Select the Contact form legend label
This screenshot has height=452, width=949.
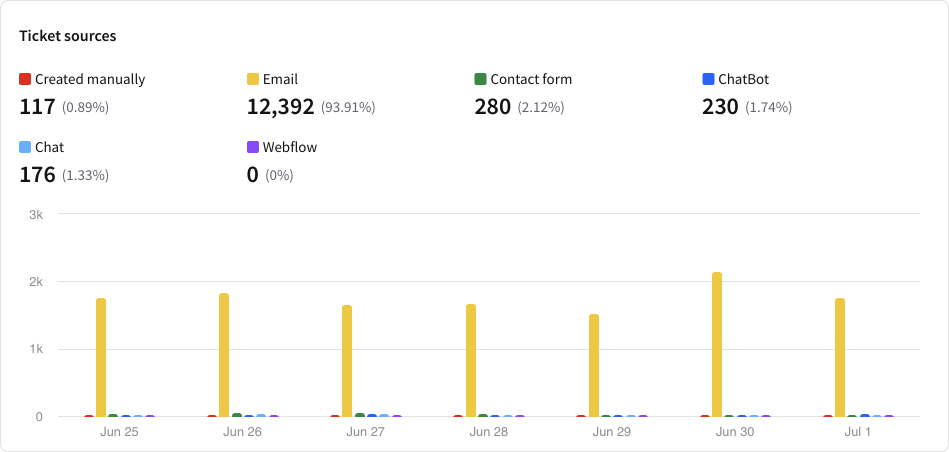click(x=531, y=79)
